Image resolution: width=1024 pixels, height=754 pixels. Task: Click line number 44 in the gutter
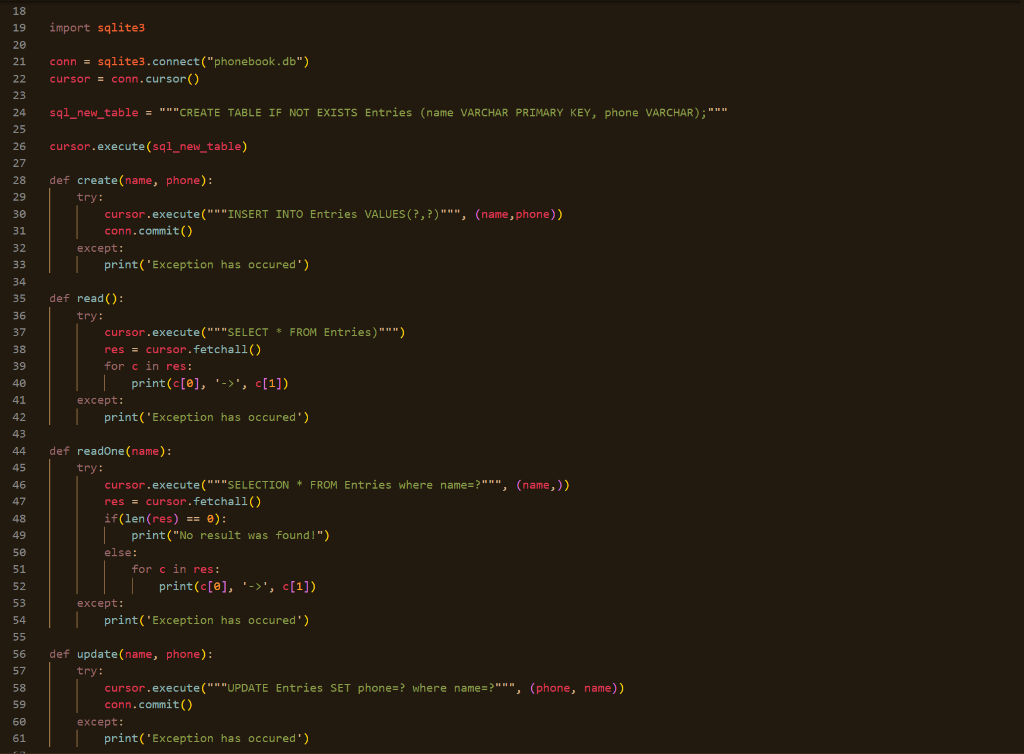[x=19, y=450]
